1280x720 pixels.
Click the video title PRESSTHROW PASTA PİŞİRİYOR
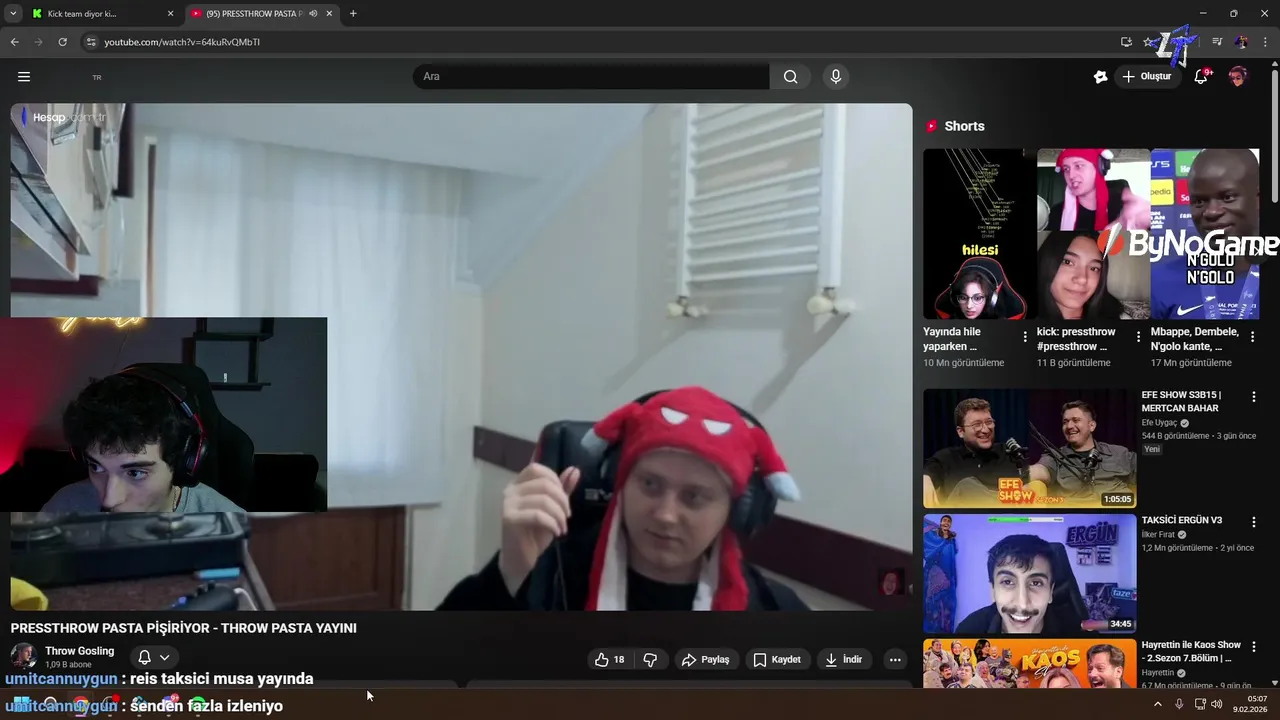point(184,628)
